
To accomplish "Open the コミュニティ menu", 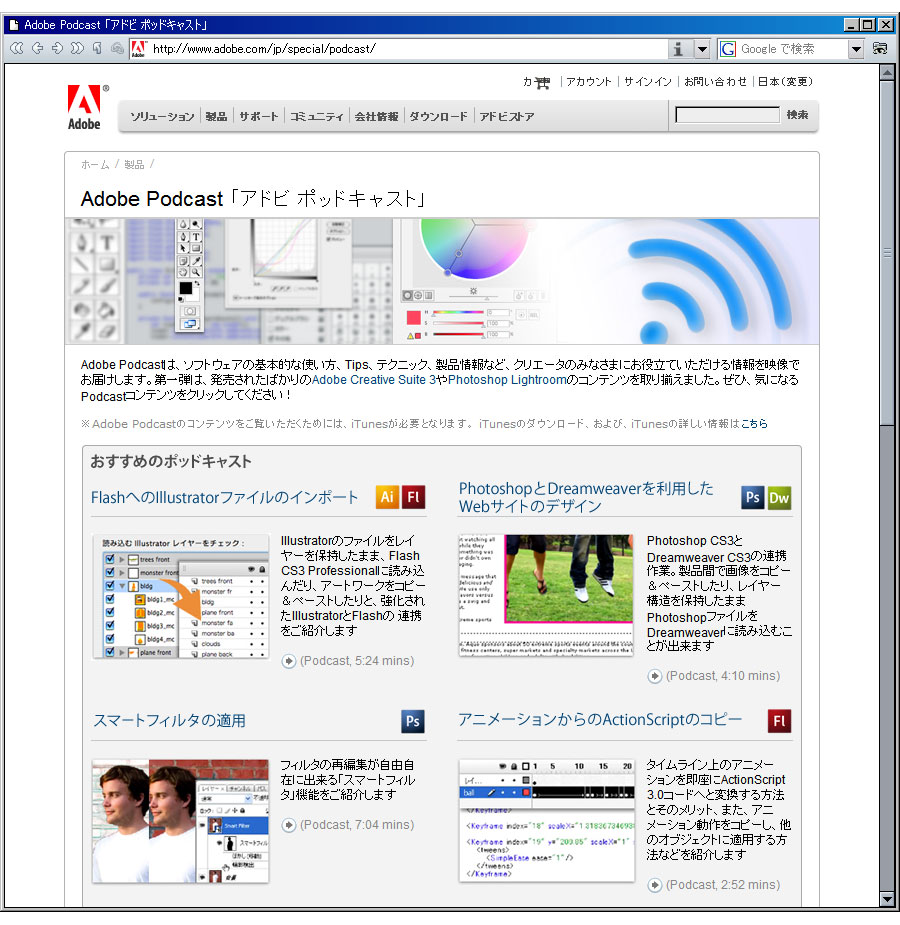I will [x=317, y=116].
